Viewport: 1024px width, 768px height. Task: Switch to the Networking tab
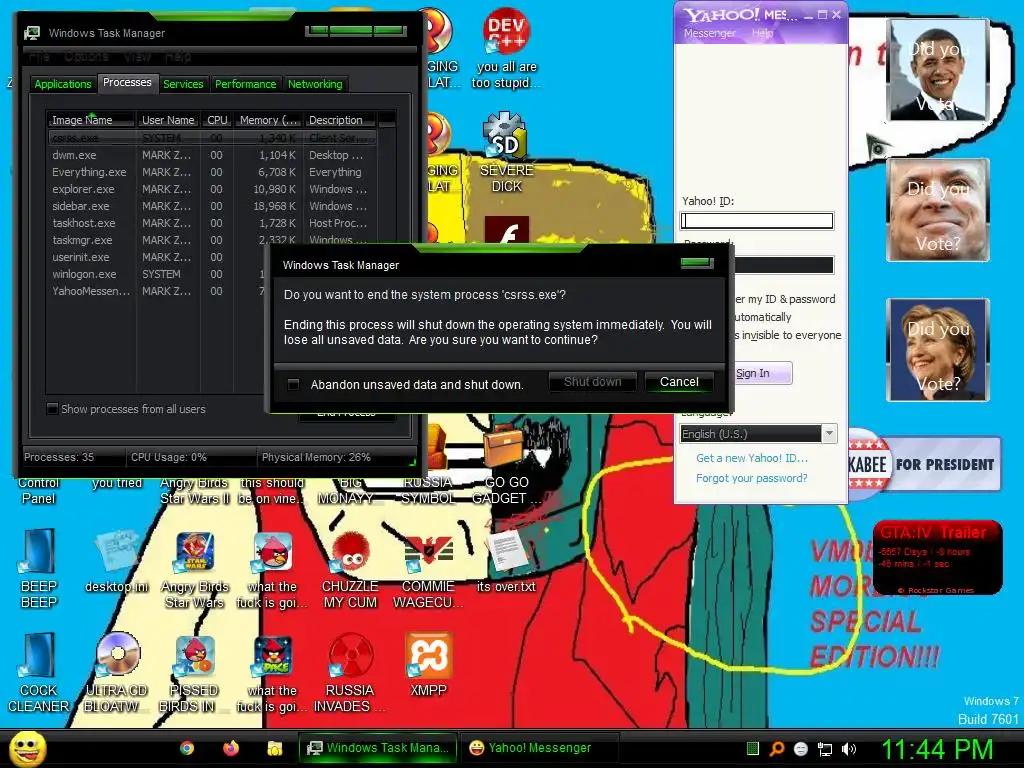coord(315,84)
